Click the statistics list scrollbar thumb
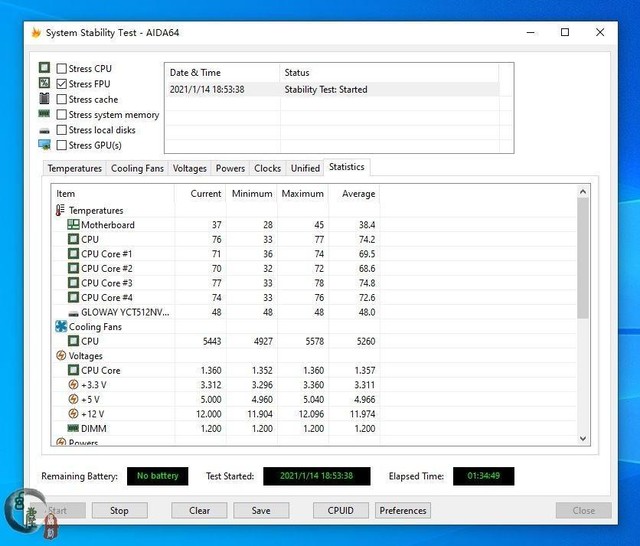Image resolution: width=640 pixels, height=546 pixels. pos(583,258)
